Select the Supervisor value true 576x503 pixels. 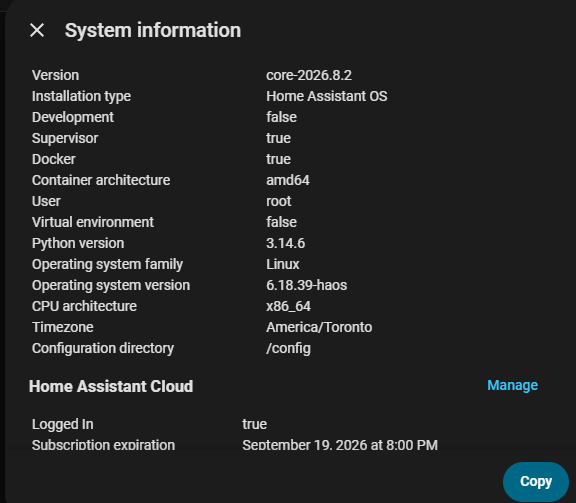click(x=278, y=138)
